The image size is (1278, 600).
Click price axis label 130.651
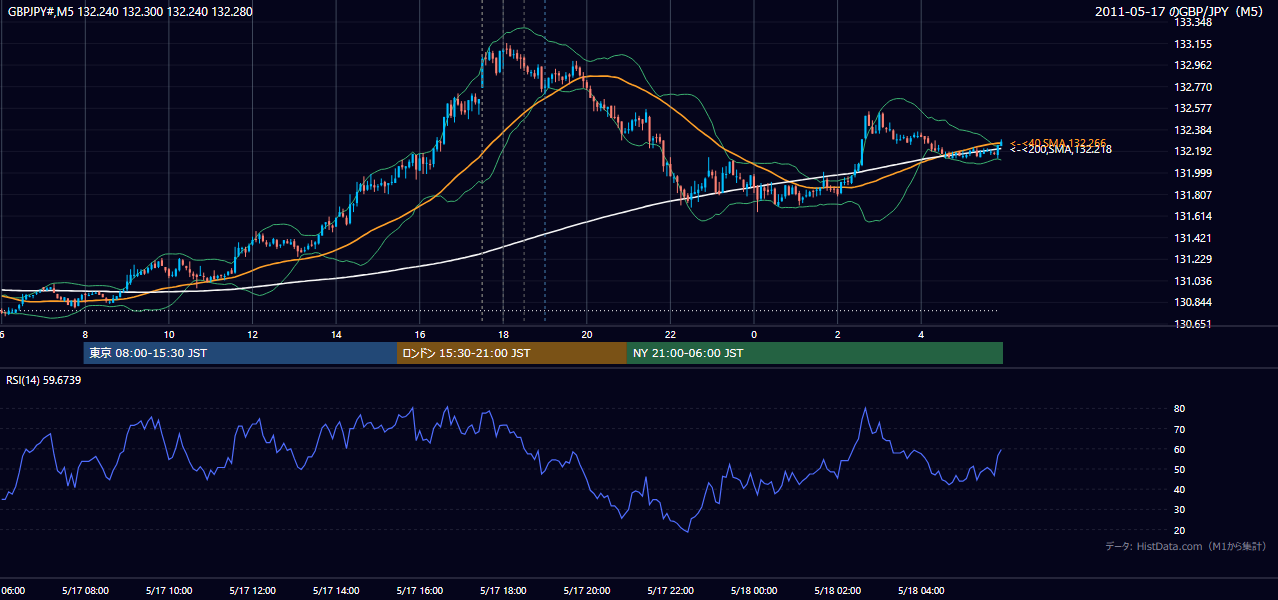pyautogui.click(x=1193, y=324)
